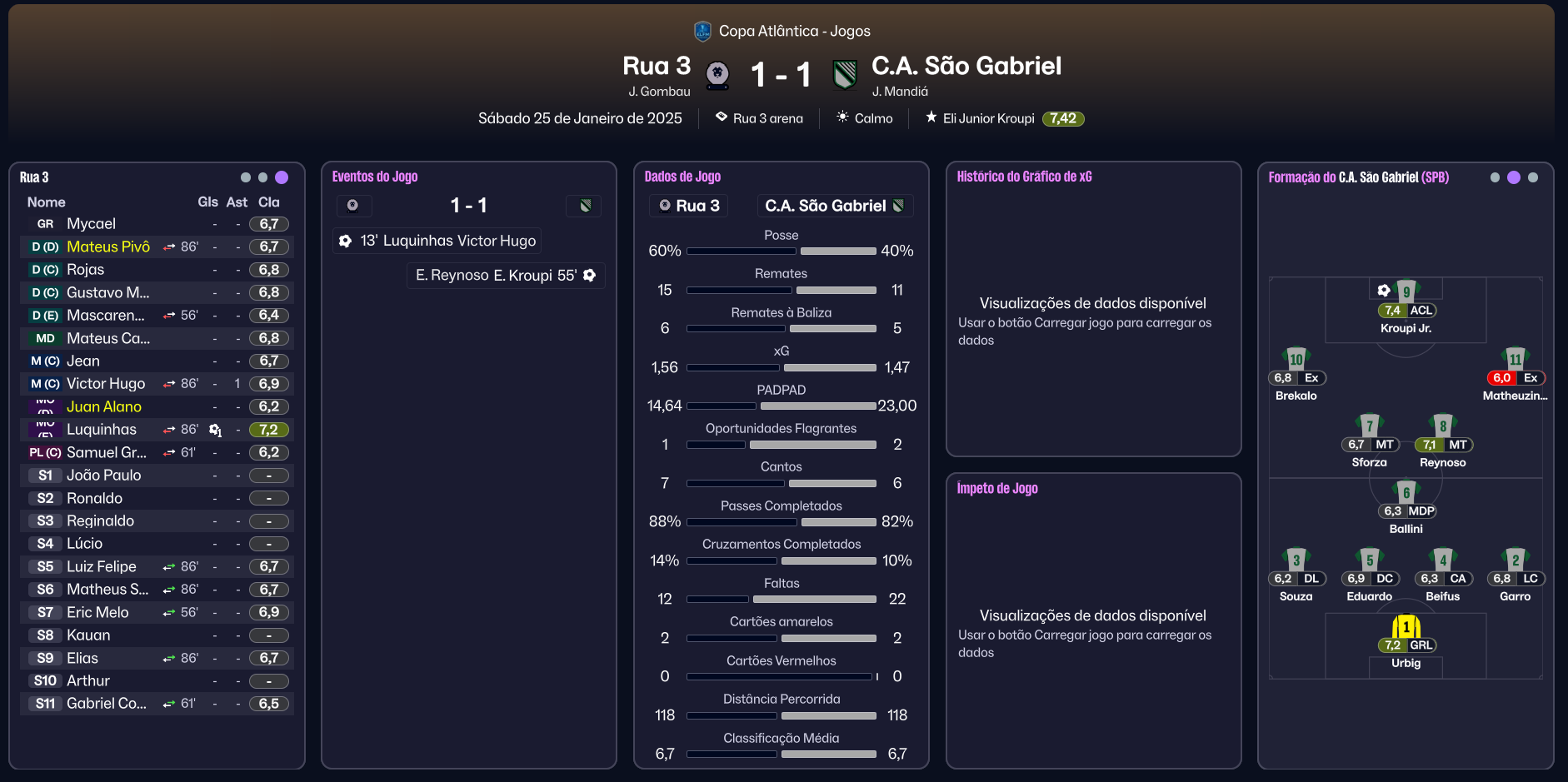Click the Copa Atlântica competition logo
The width and height of the screenshot is (1568, 782).
702,32
